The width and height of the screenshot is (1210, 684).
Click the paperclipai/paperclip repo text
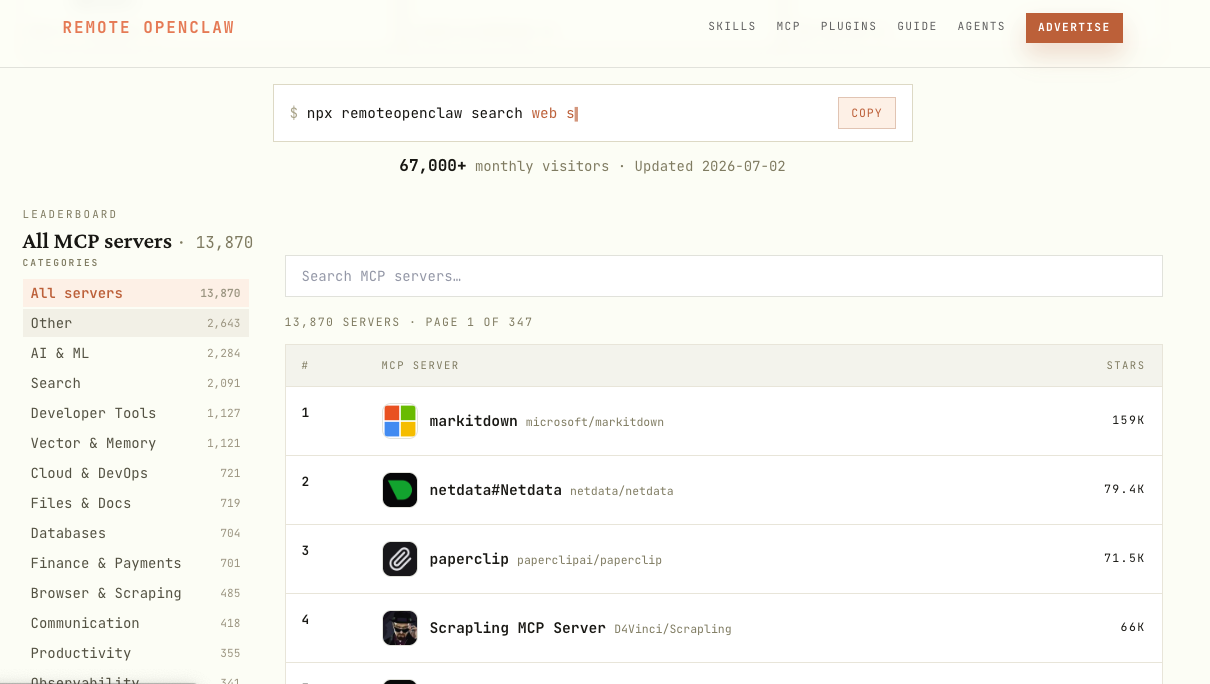coord(589,560)
